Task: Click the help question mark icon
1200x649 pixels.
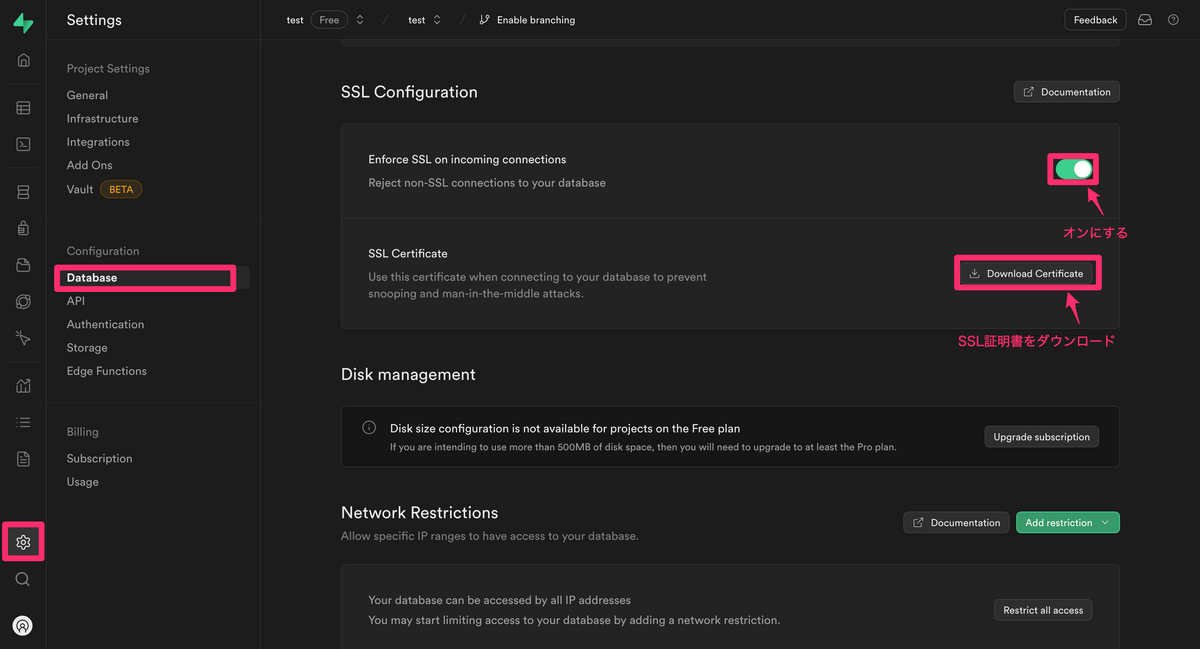Action: (1173, 20)
